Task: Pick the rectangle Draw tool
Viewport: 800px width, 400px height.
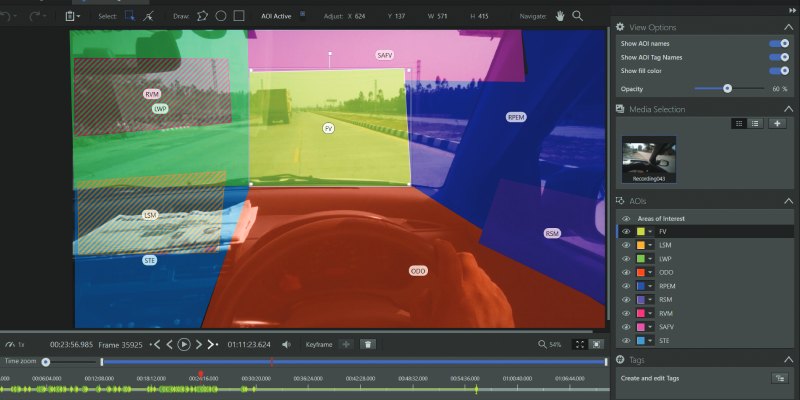Action: (239, 16)
